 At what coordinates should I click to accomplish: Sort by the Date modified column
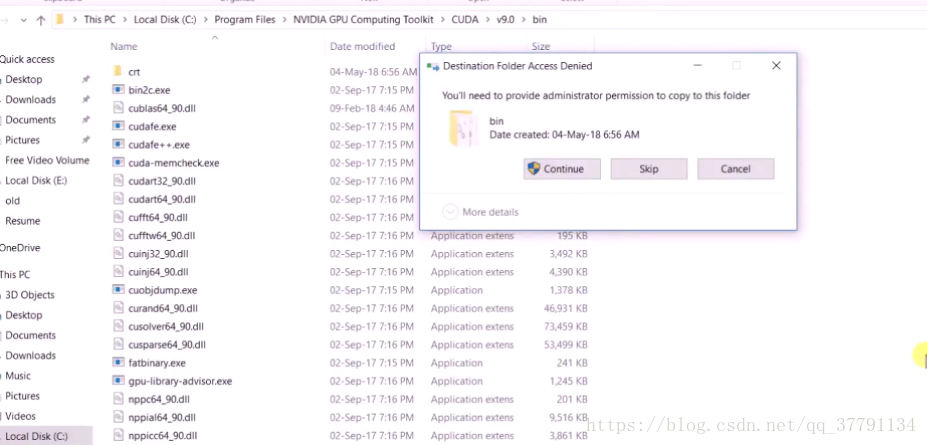(x=362, y=46)
